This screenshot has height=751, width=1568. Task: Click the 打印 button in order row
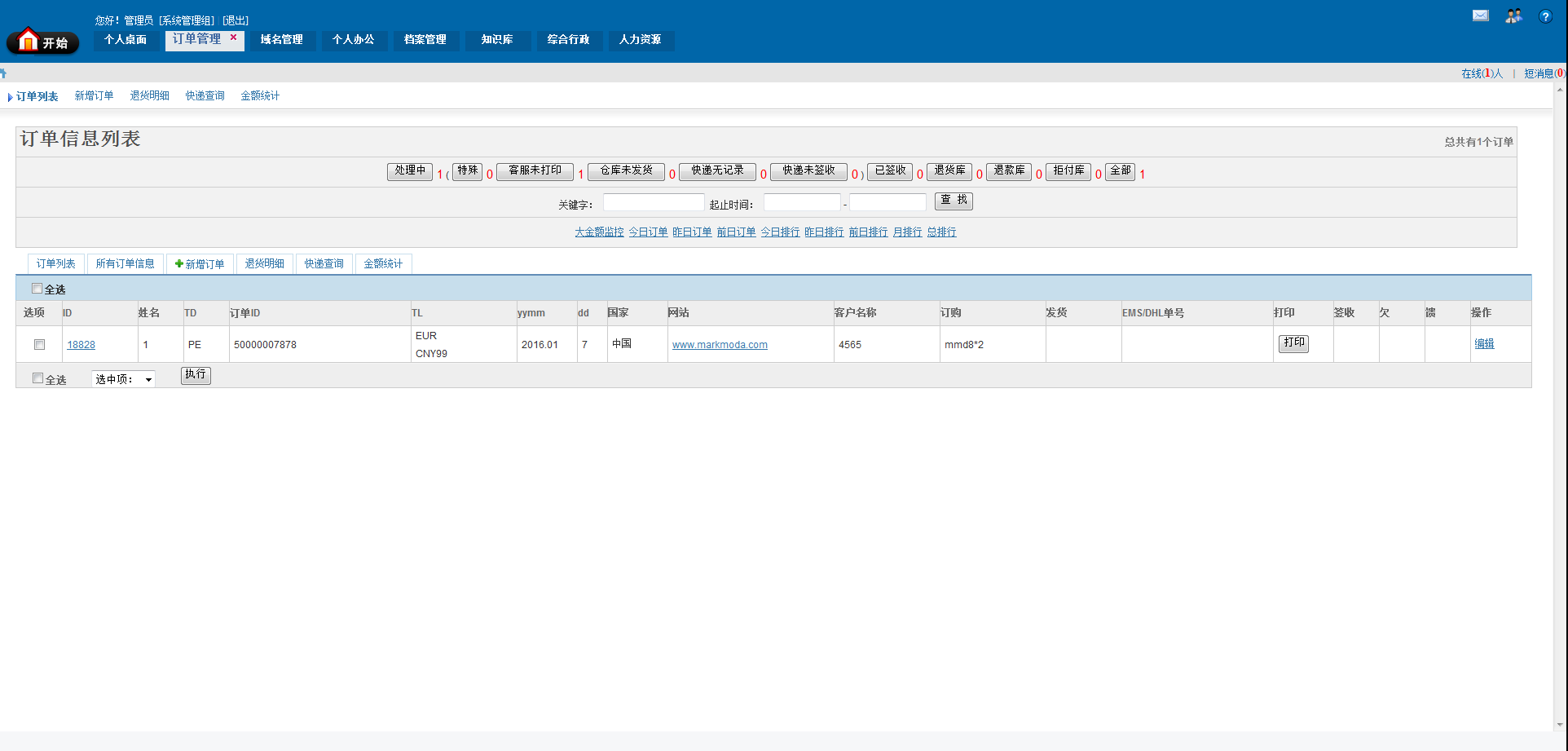click(1293, 343)
